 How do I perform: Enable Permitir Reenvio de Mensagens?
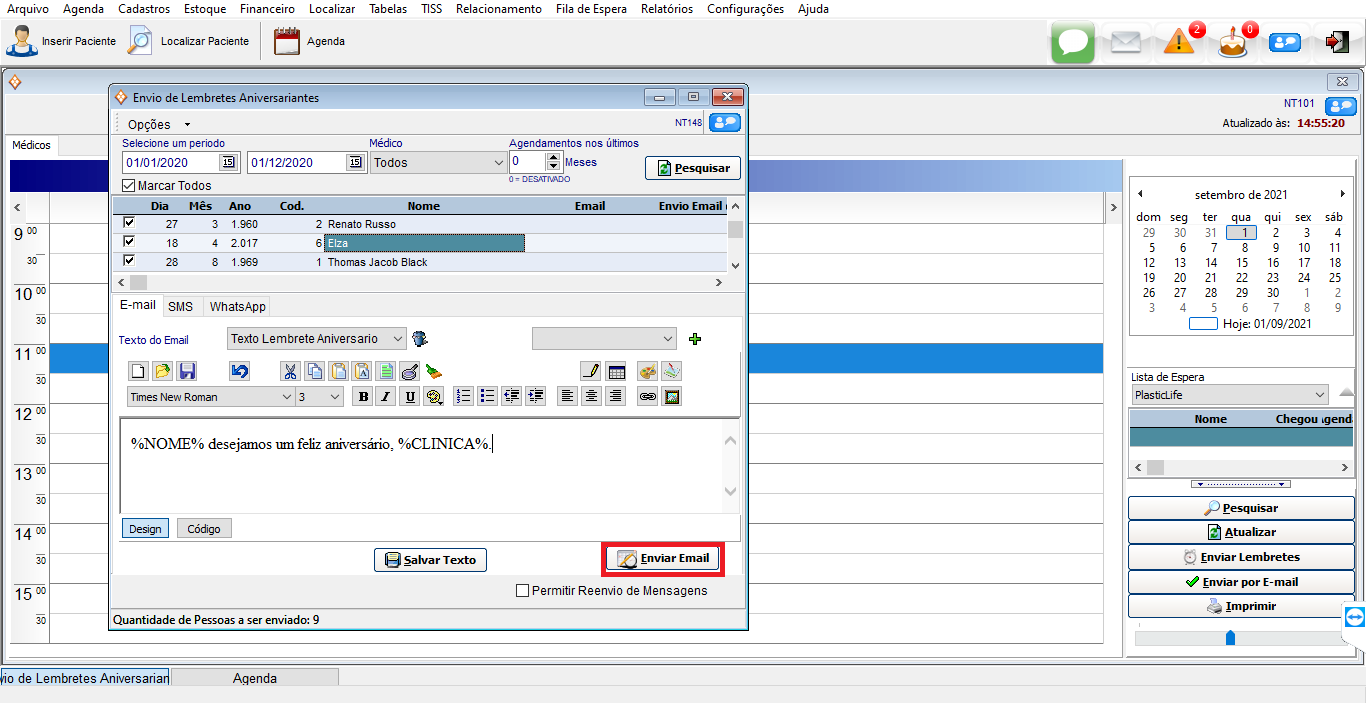coord(522,590)
